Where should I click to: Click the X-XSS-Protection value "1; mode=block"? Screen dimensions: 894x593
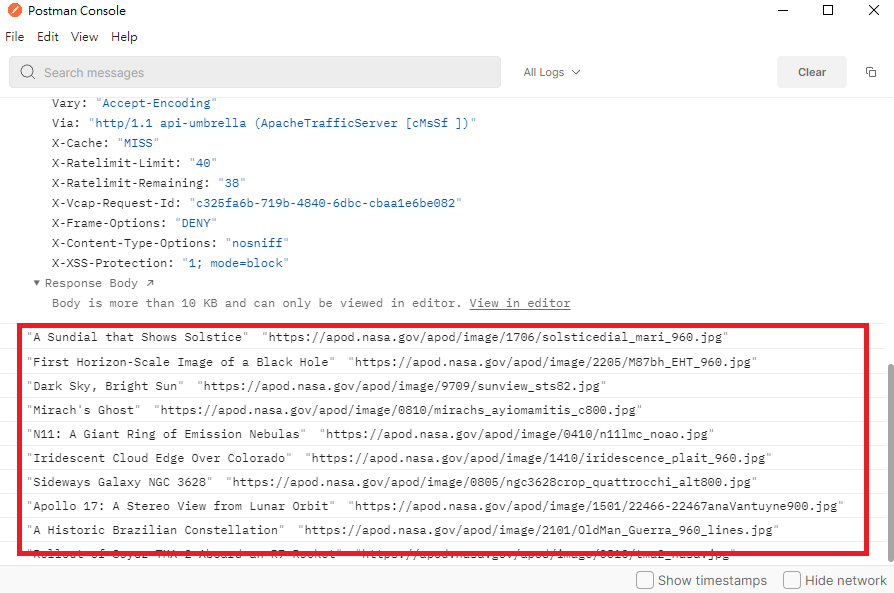[235, 263]
